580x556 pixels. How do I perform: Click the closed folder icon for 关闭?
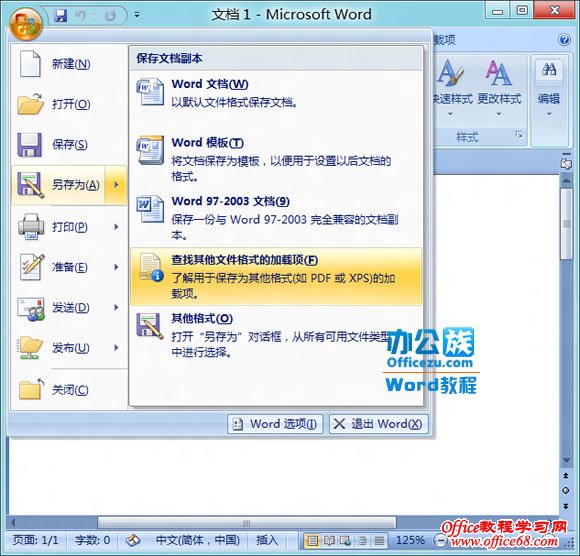click(x=31, y=389)
